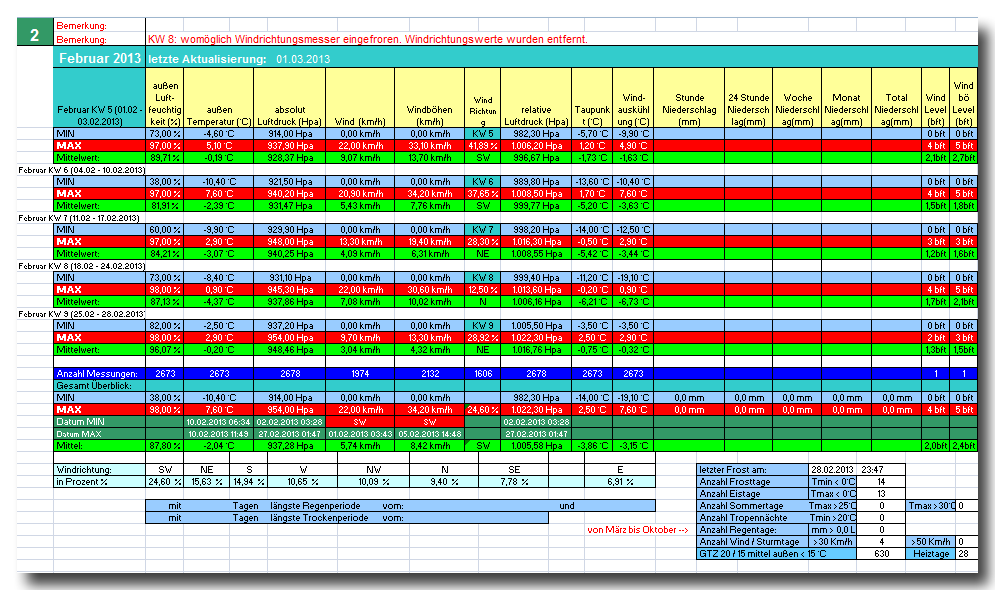Select the 'längste Regenperiode' cell
This screenshot has width=995, height=590.
tap(315, 506)
